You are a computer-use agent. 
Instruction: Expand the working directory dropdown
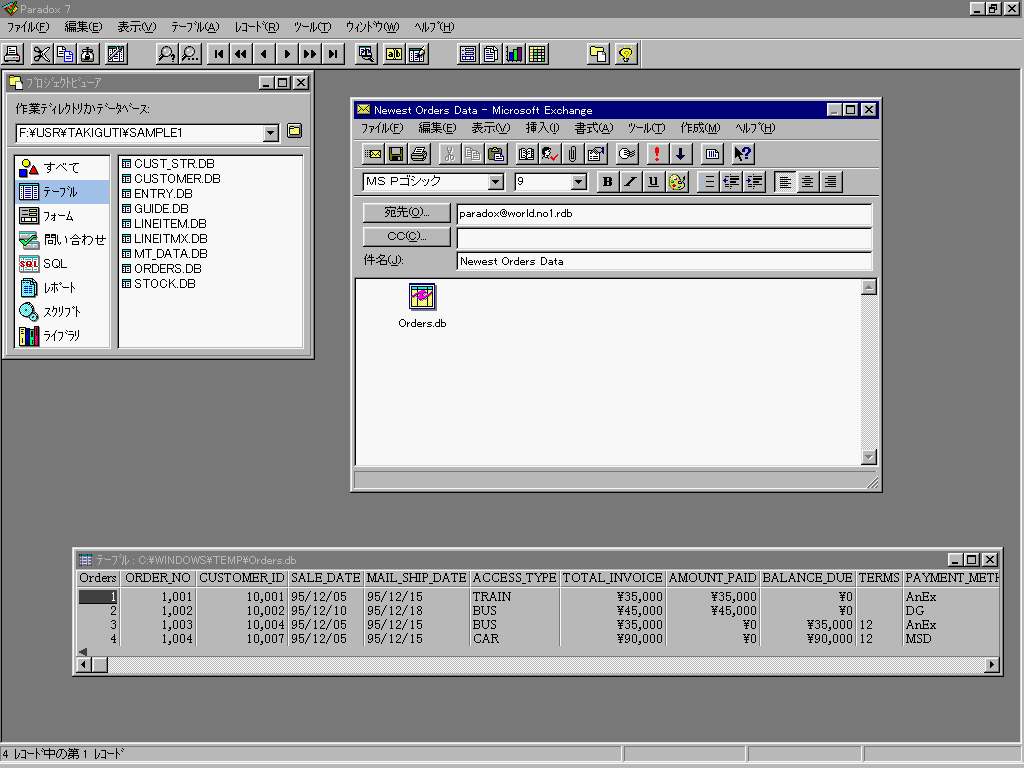[270, 133]
